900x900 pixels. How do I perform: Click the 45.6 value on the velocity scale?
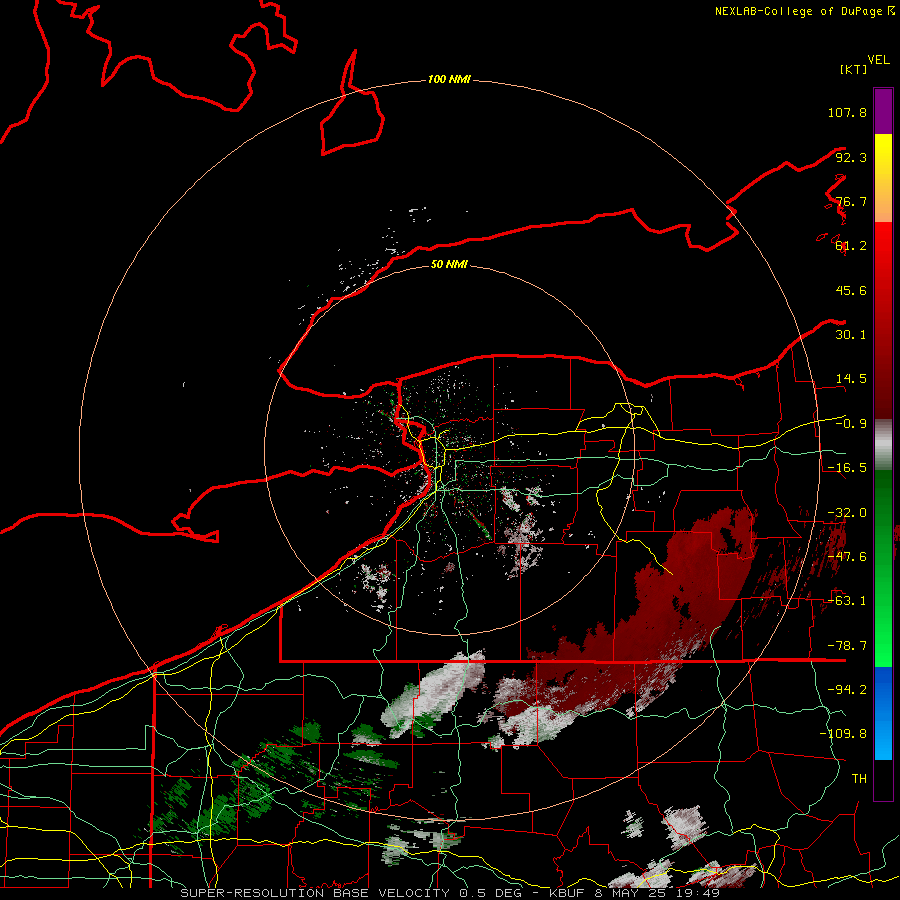[851, 290]
